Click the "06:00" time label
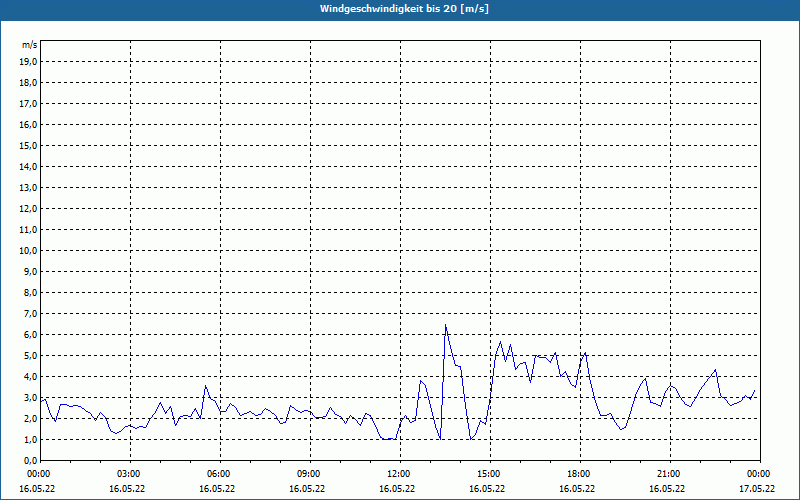Image resolution: width=800 pixels, height=500 pixels. pyautogui.click(x=220, y=474)
